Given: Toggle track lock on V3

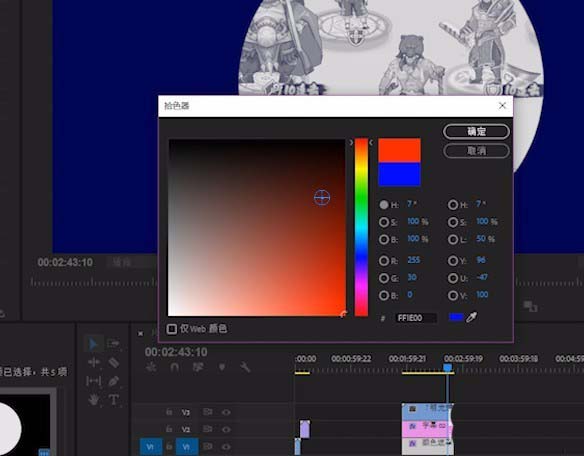Looking at the screenshot, I should pyautogui.click(x=169, y=412).
